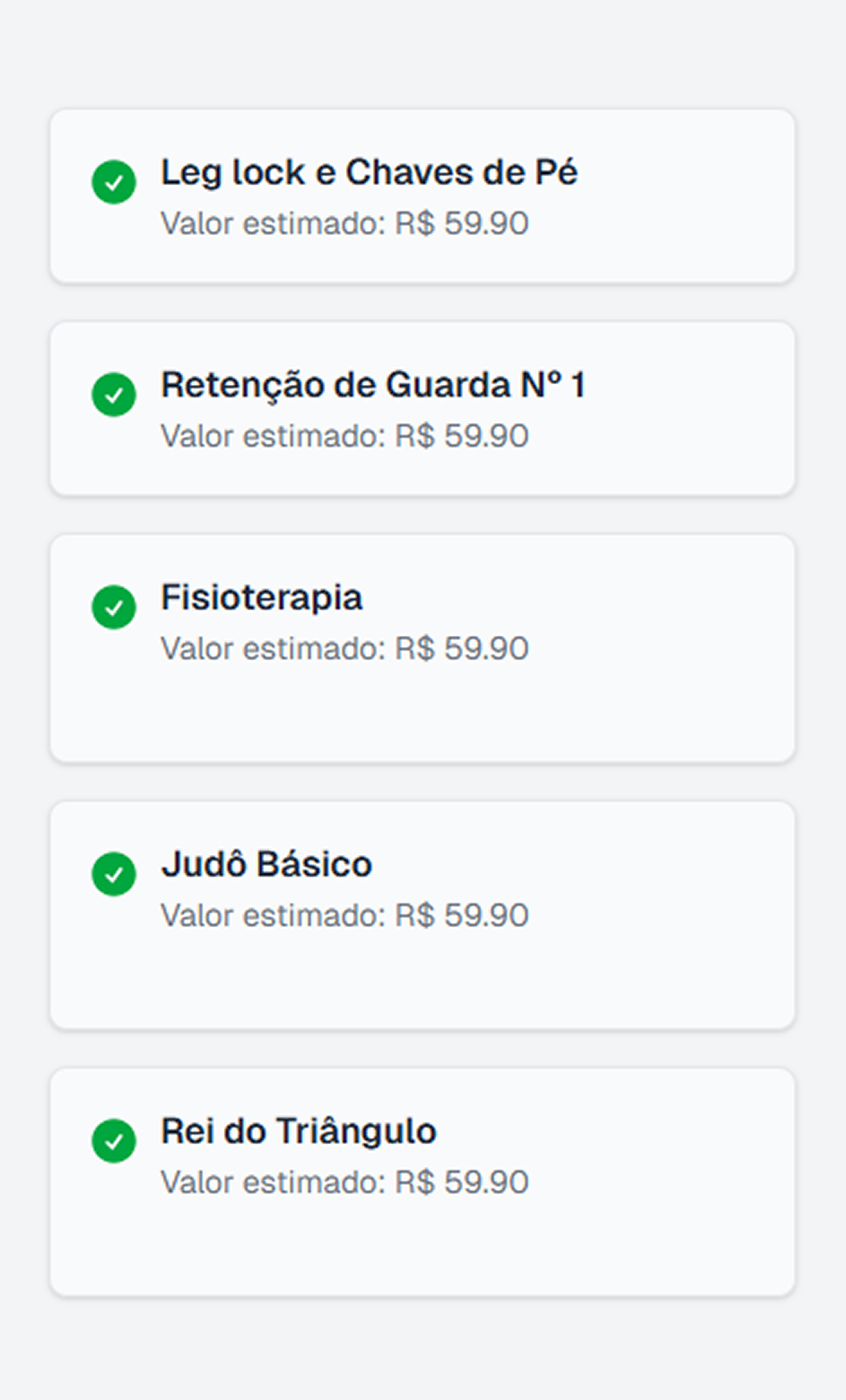Click the green check icon for Retenção de Guarda
Viewport: 846px width, 1400px height.
114,395
